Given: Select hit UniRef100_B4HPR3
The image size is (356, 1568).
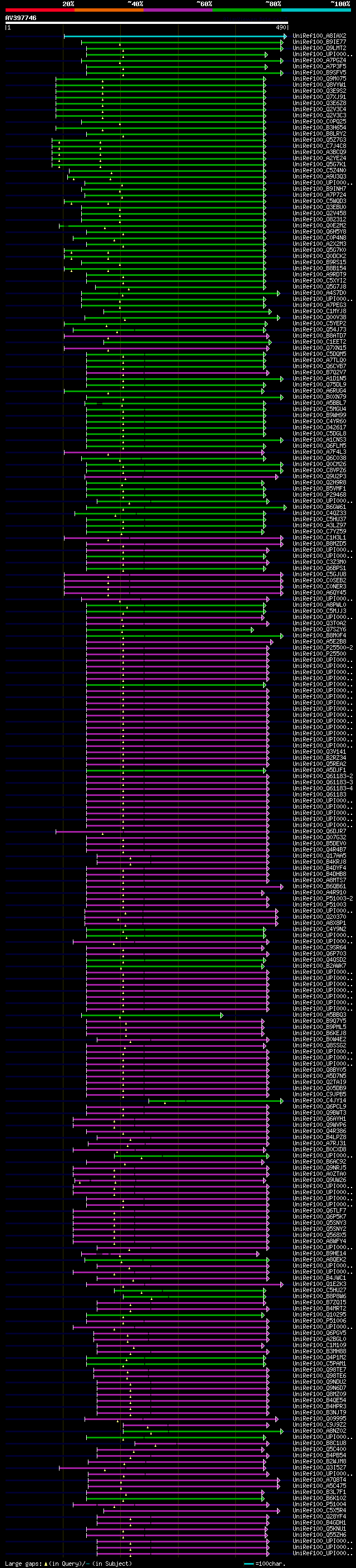Looking at the screenshot, I should pyautogui.click(x=319, y=1406).
